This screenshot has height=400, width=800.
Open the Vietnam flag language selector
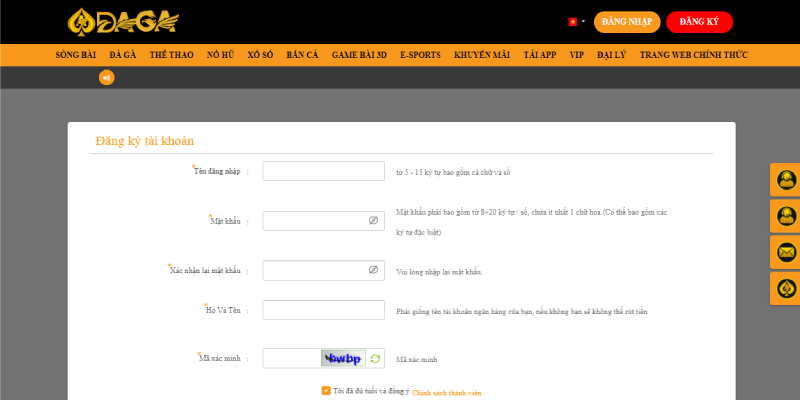(x=577, y=22)
